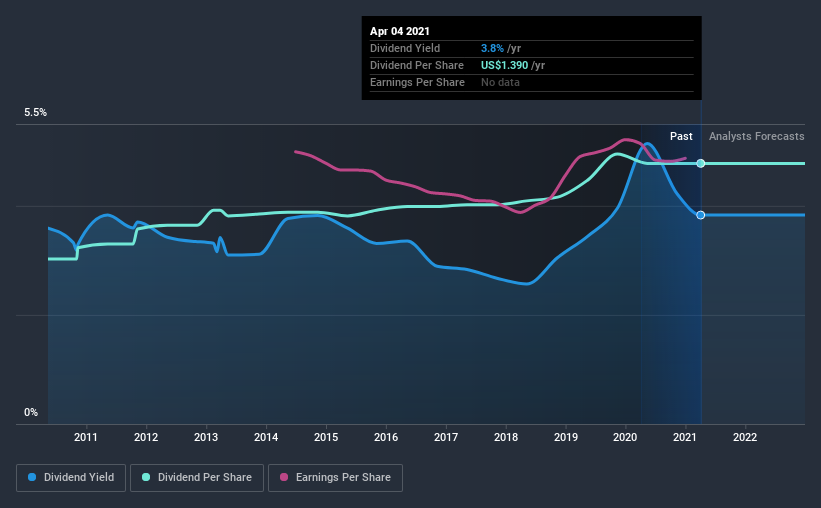Click the 2016 x-axis label
Screen dimensions: 821x508
[386, 437]
